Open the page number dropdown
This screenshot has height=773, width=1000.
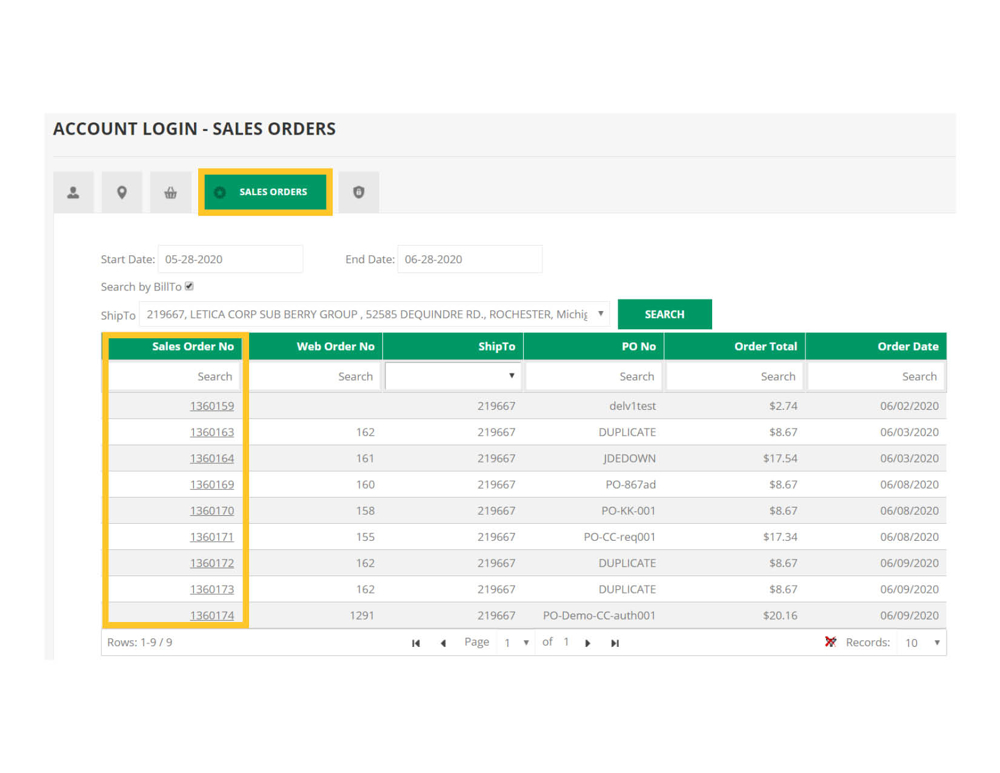point(516,643)
